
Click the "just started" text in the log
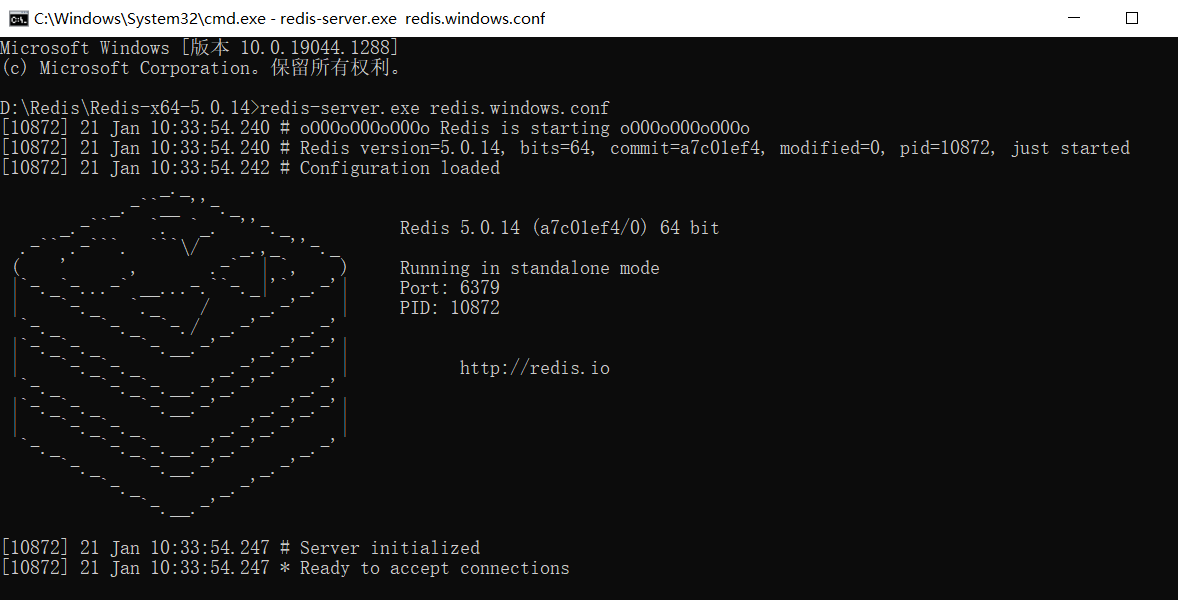1070,148
